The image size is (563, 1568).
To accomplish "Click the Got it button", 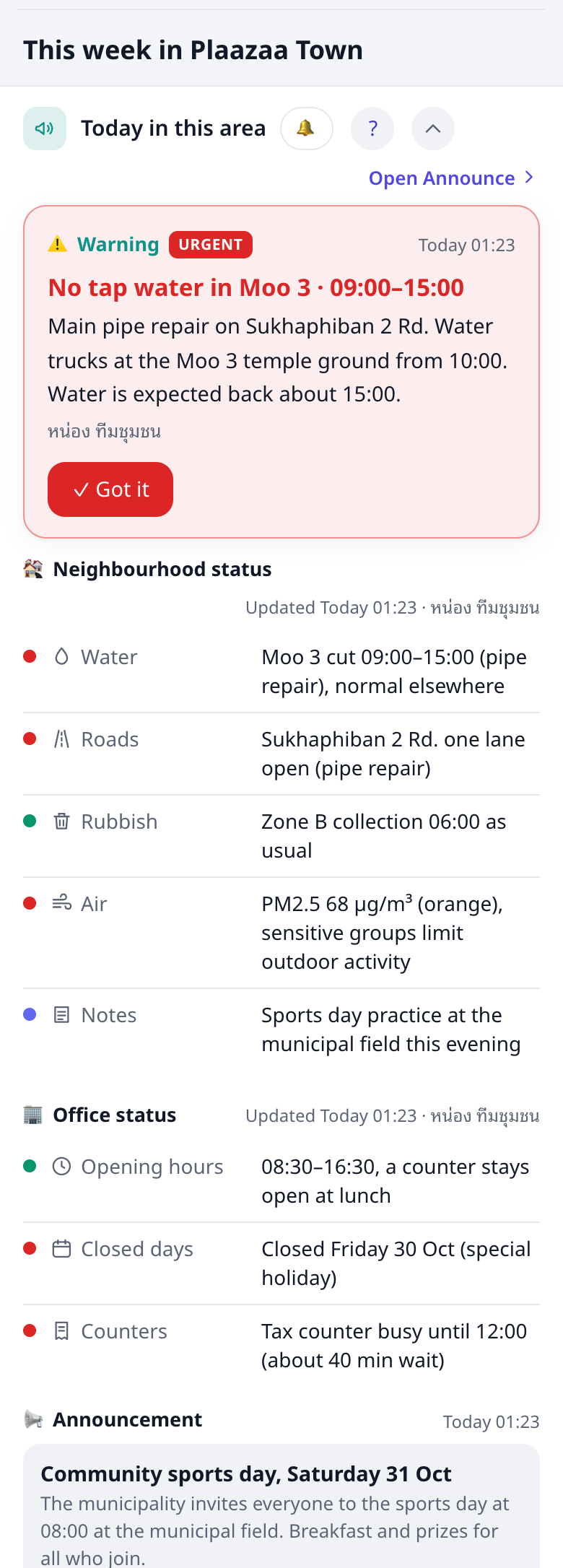I will tap(110, 489).
